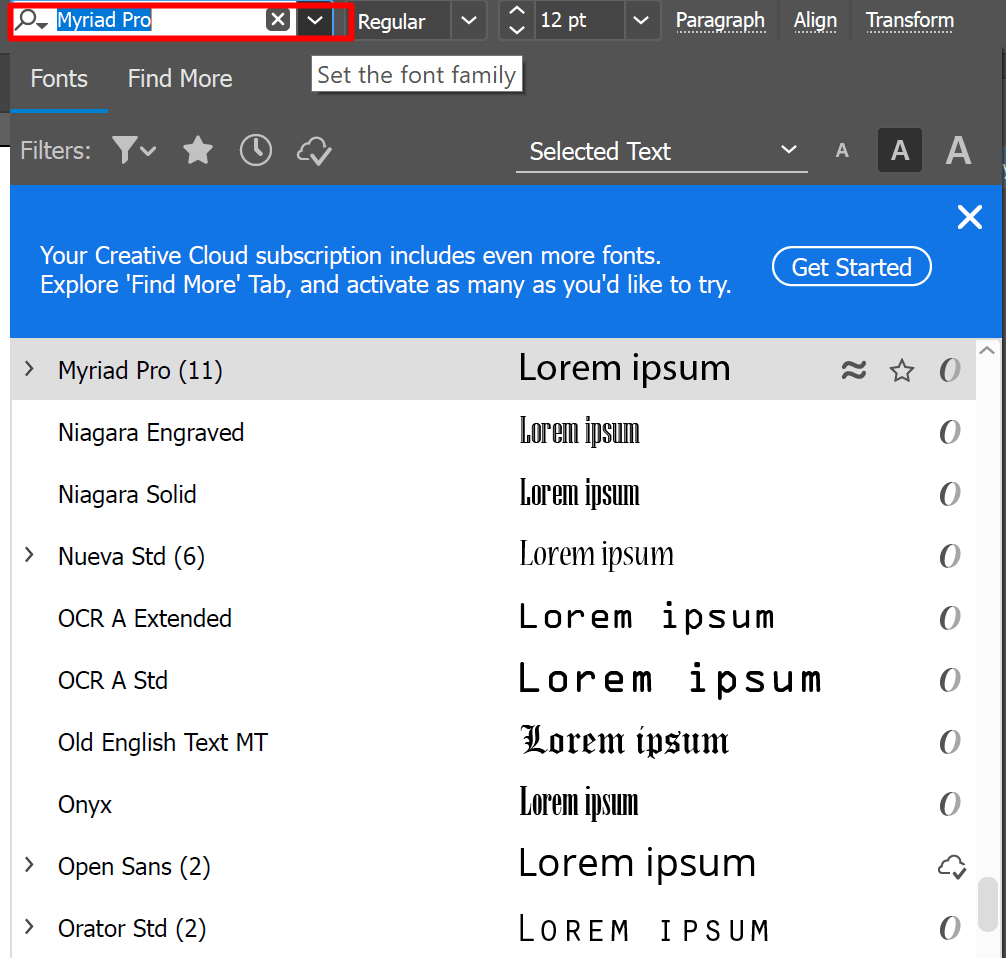Open the font family dropdown arrow
Viewport: 1006px width, 958px height.
(314, 21)
